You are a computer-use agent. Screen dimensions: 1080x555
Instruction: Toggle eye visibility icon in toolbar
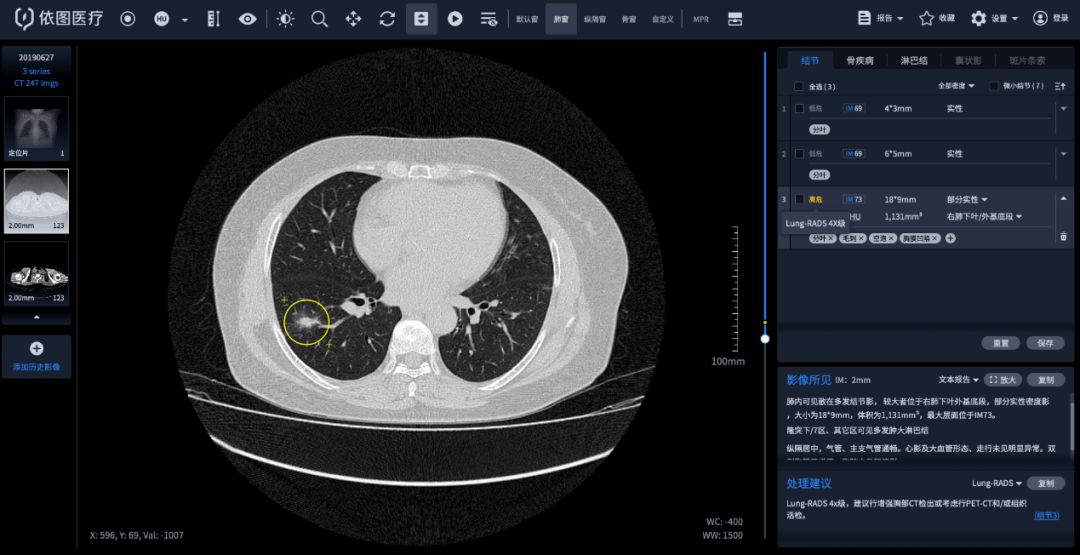pos(247,19)
